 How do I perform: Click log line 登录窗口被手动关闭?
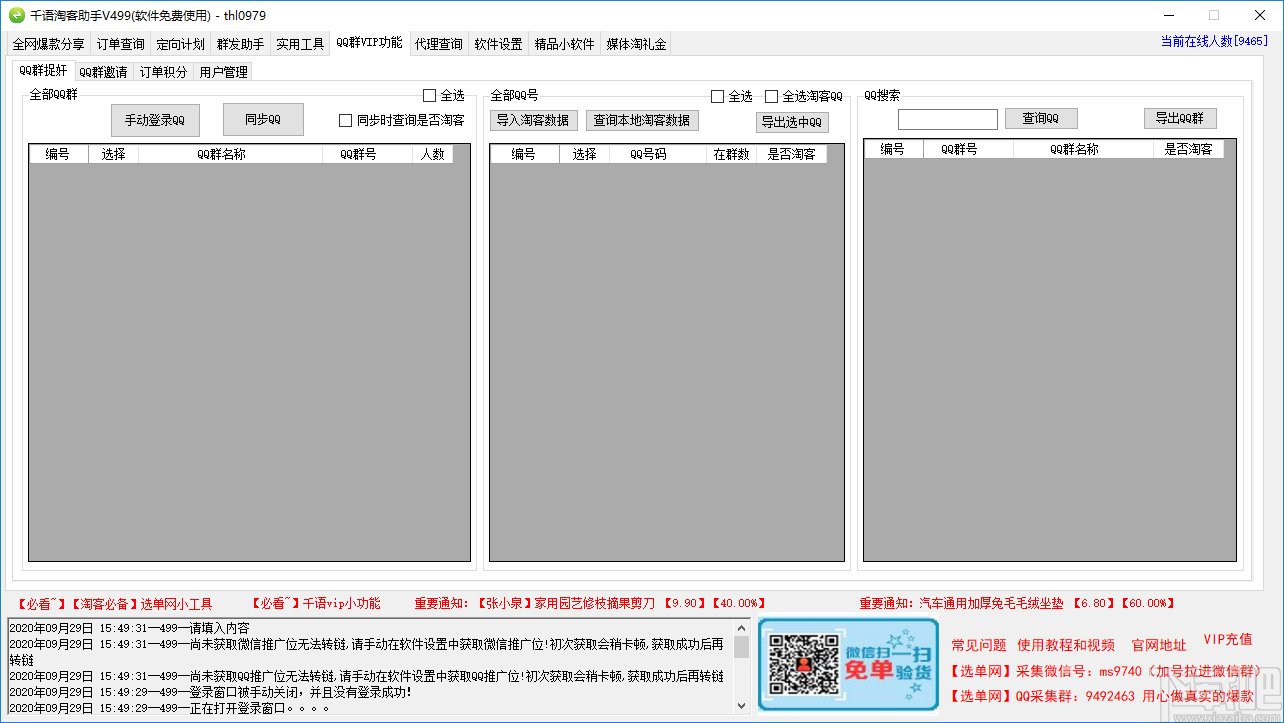210,692
